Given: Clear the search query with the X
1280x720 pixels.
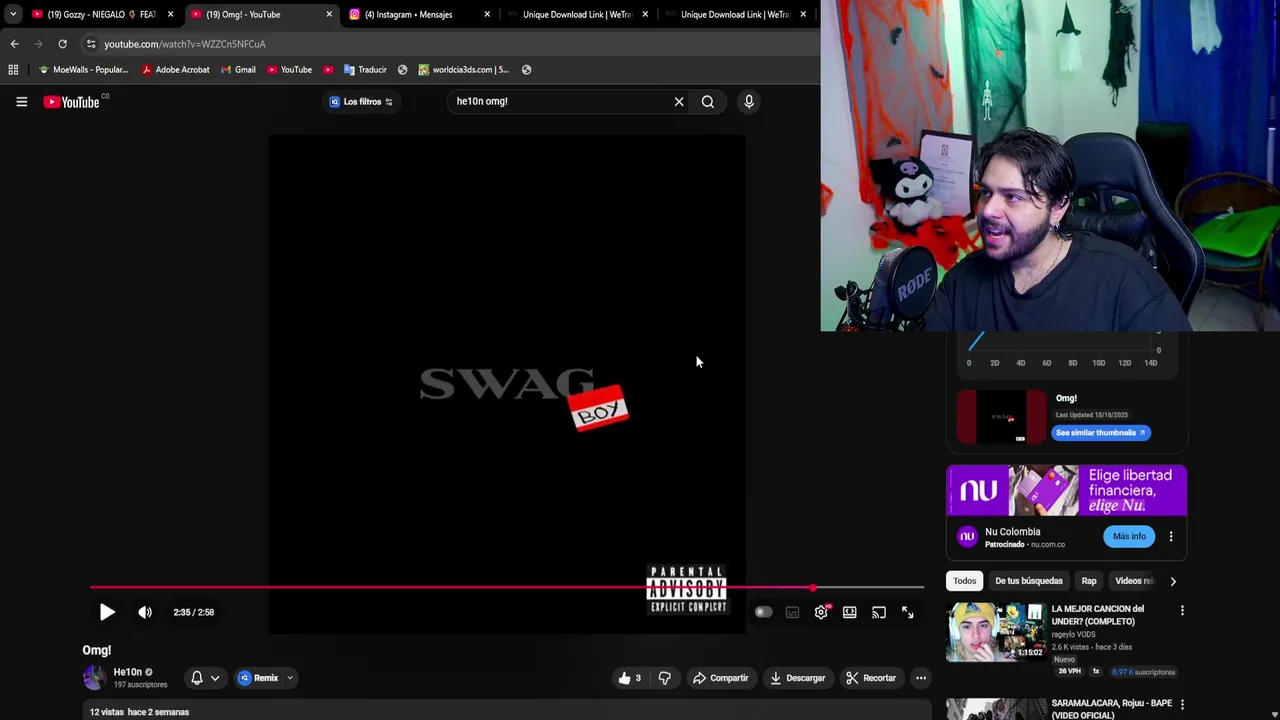Looking at the screenshot, I should [x=679, y=101].
